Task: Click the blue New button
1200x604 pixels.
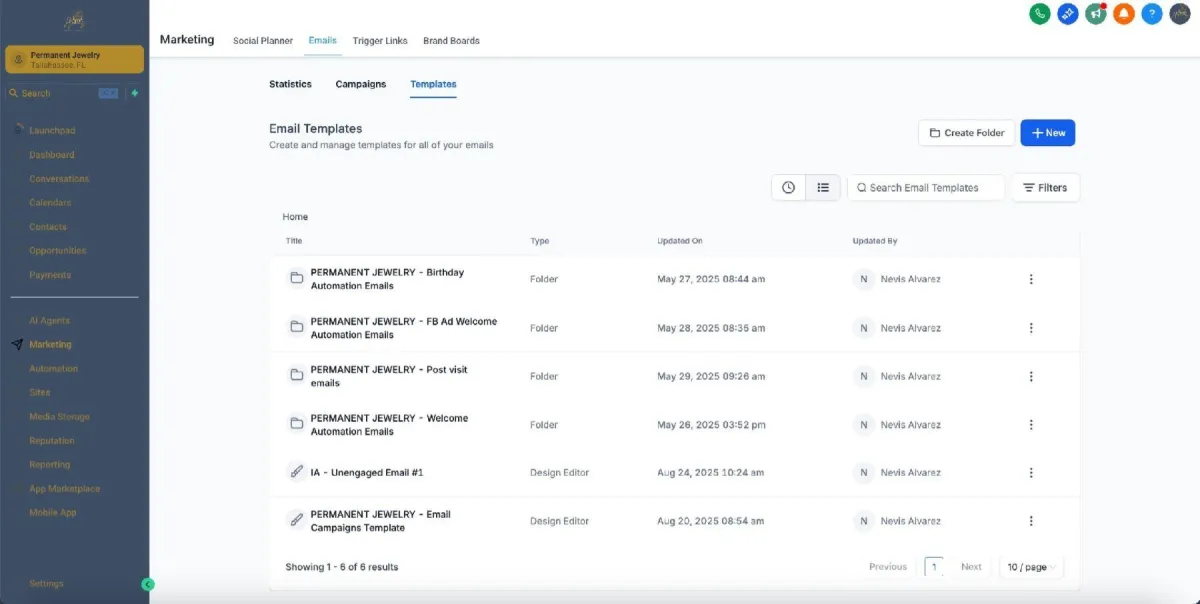Action: (1048, 133)
